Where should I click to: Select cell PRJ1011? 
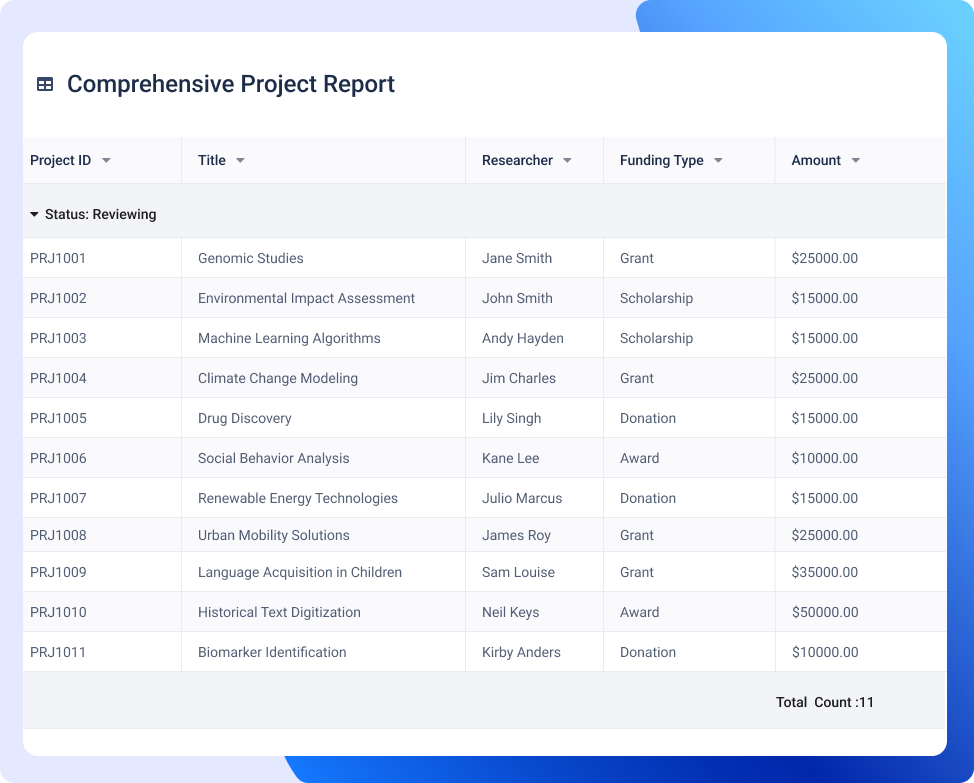pos(58,653)
